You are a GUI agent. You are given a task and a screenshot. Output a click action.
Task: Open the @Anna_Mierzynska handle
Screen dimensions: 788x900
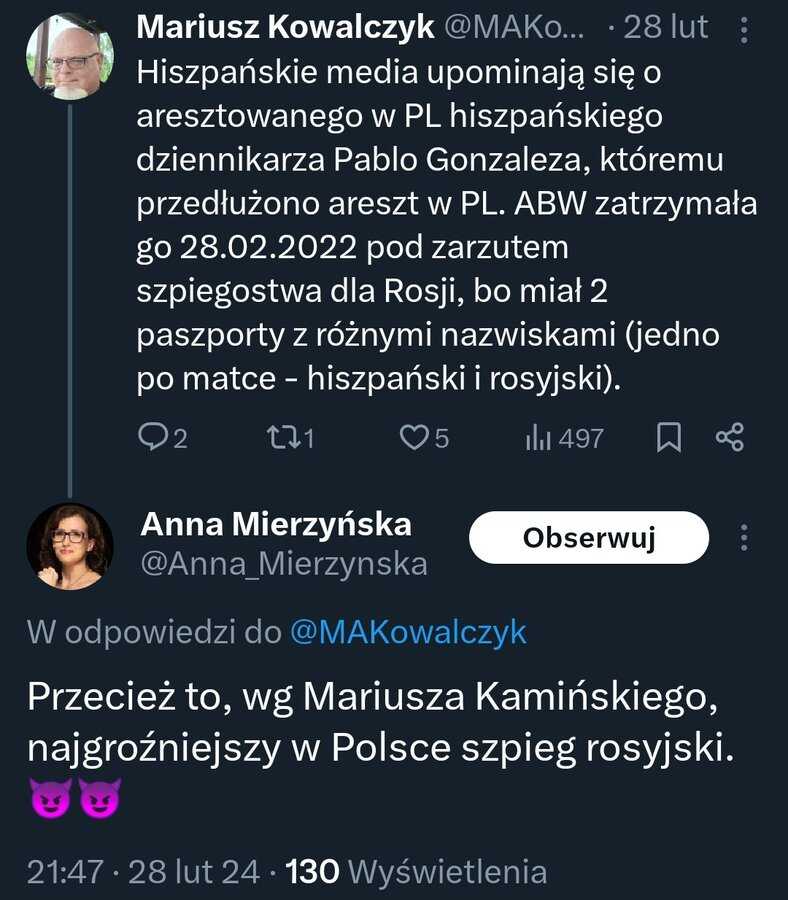[284, 564]
